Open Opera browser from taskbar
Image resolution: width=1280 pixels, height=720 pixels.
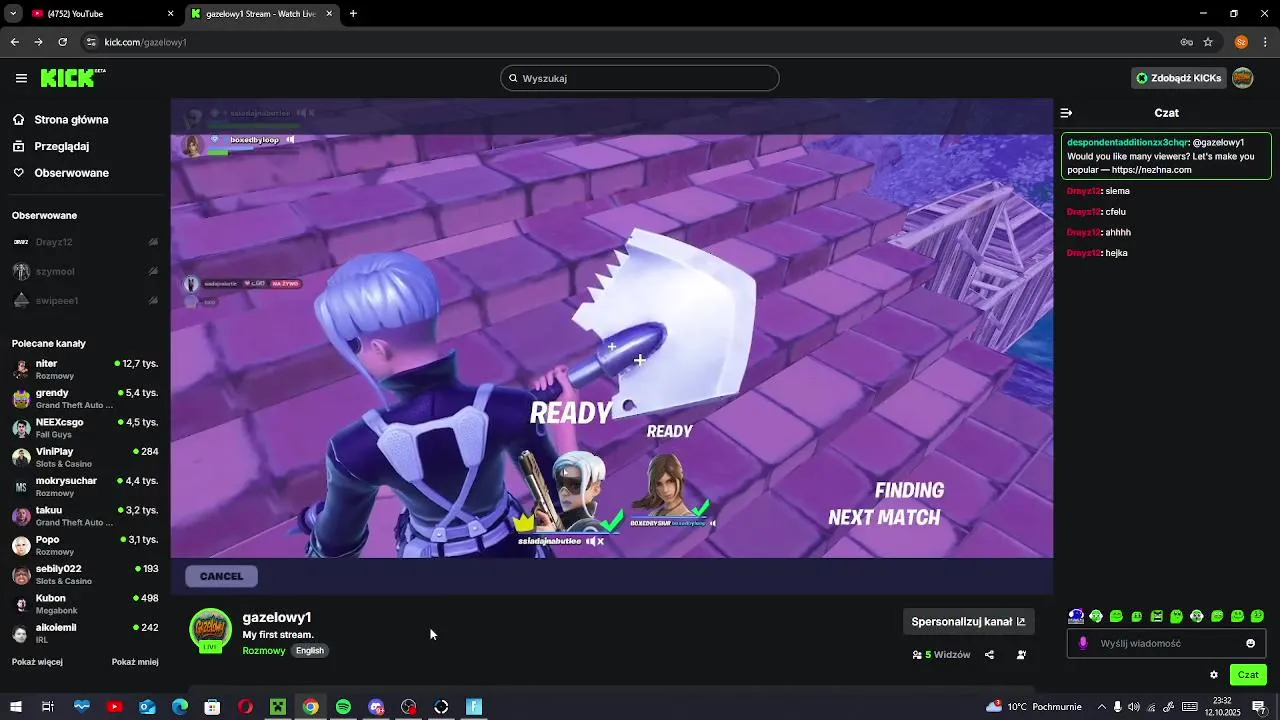tap(245, 707)
